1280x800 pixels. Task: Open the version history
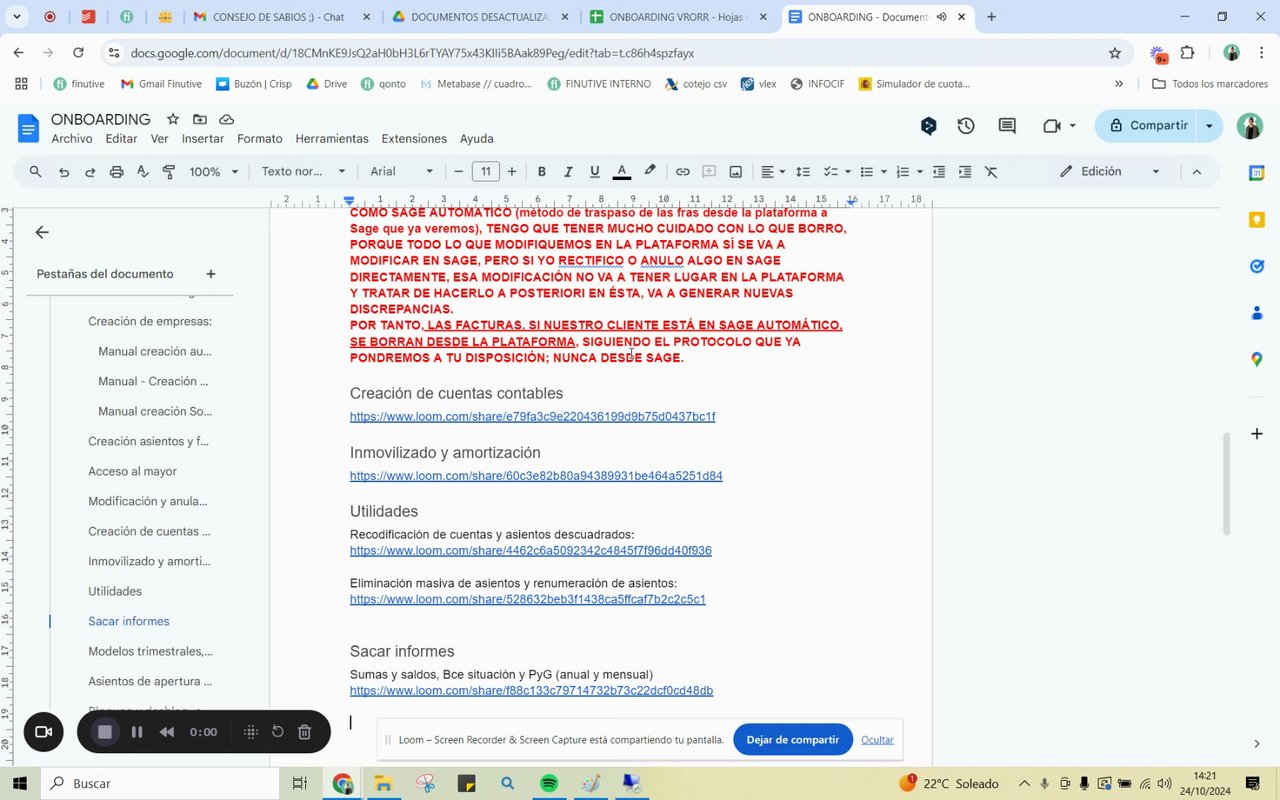point(966,126)
